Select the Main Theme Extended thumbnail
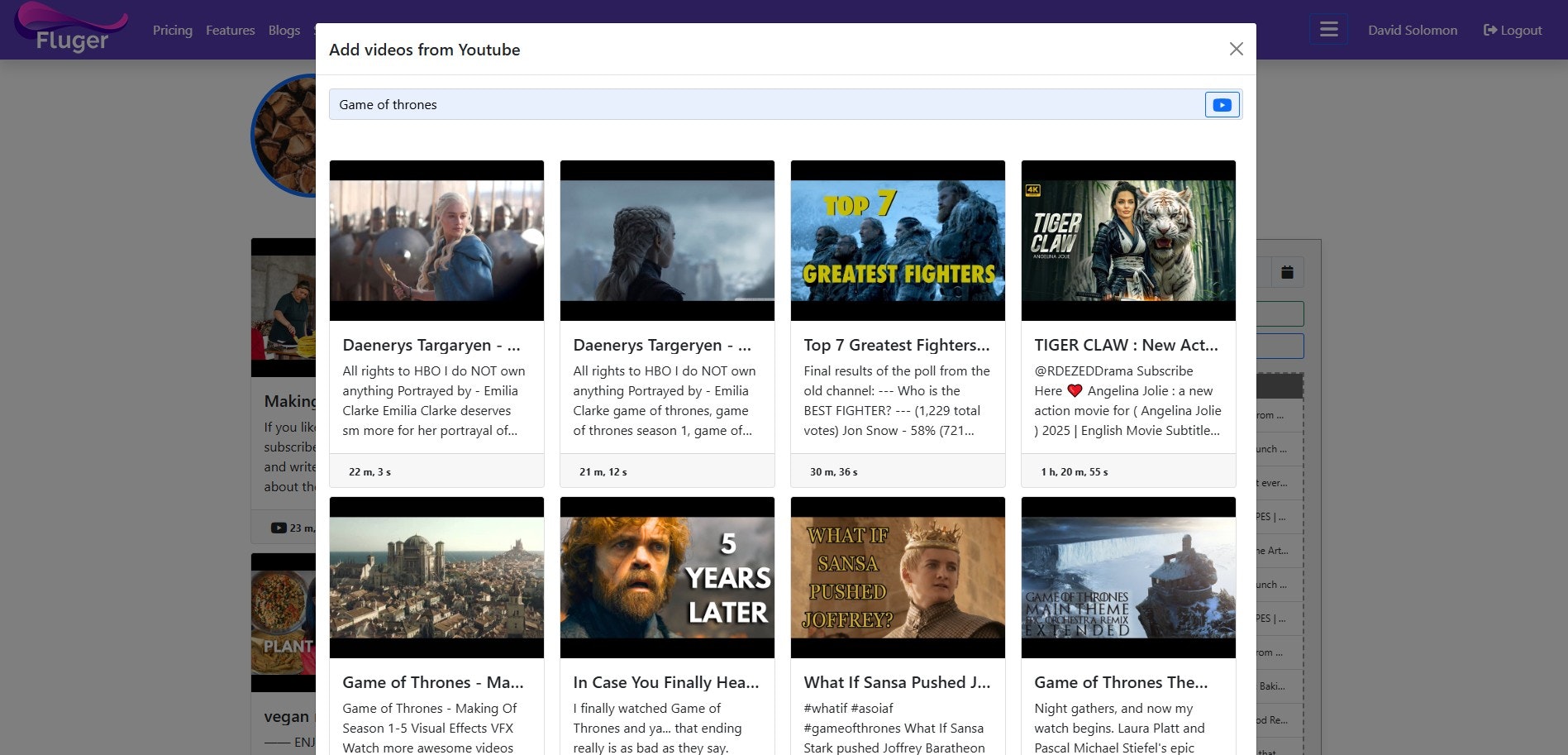The width and height of the screenshot is (1568, 755). tap(1128, 577)
